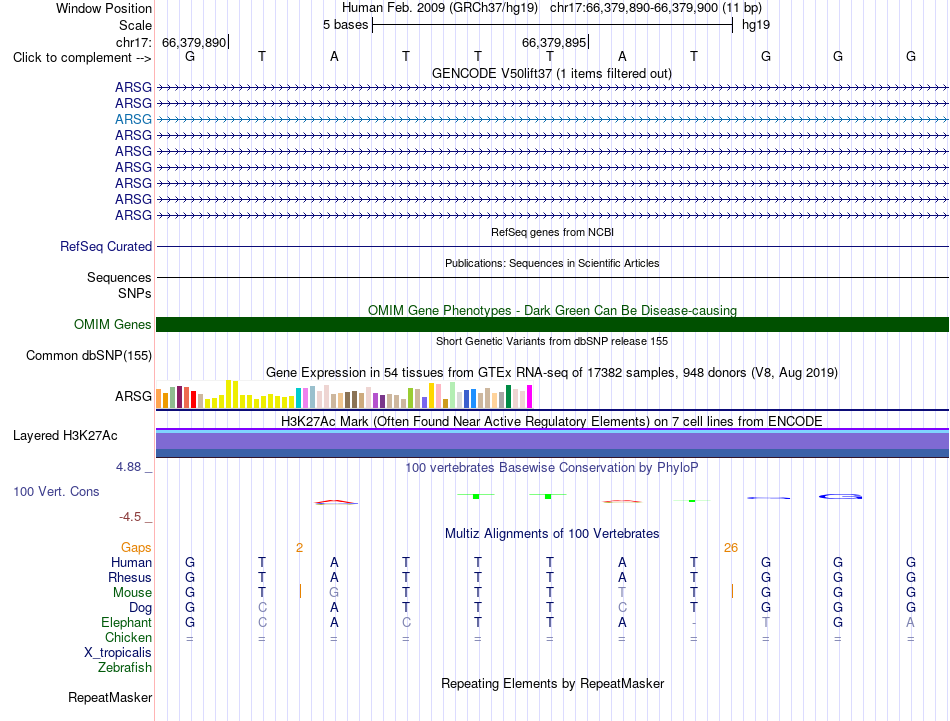Select the Mouse alignment row label

pyautogui.click(x=132, y=593)
